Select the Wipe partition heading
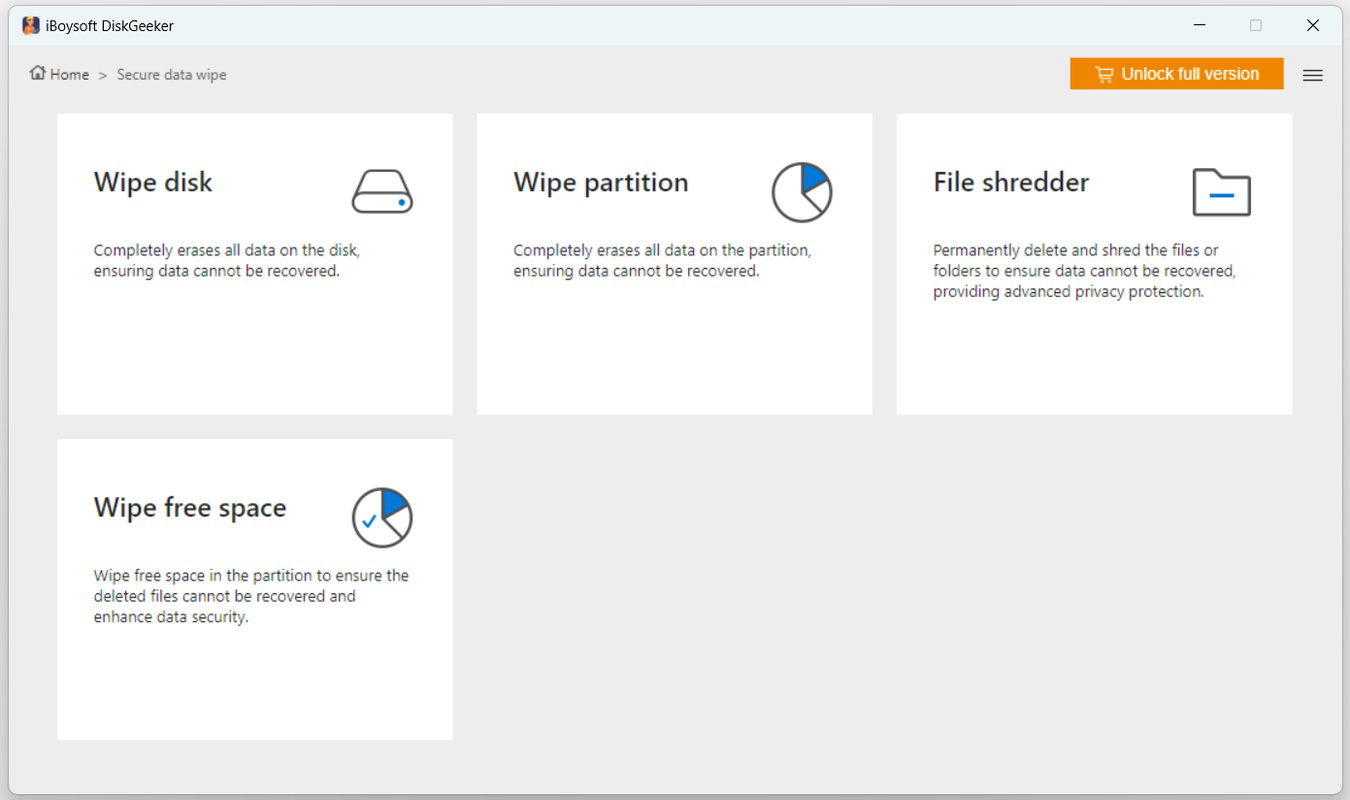Viewport: 1350px width, 800px height. click(601, 182)
